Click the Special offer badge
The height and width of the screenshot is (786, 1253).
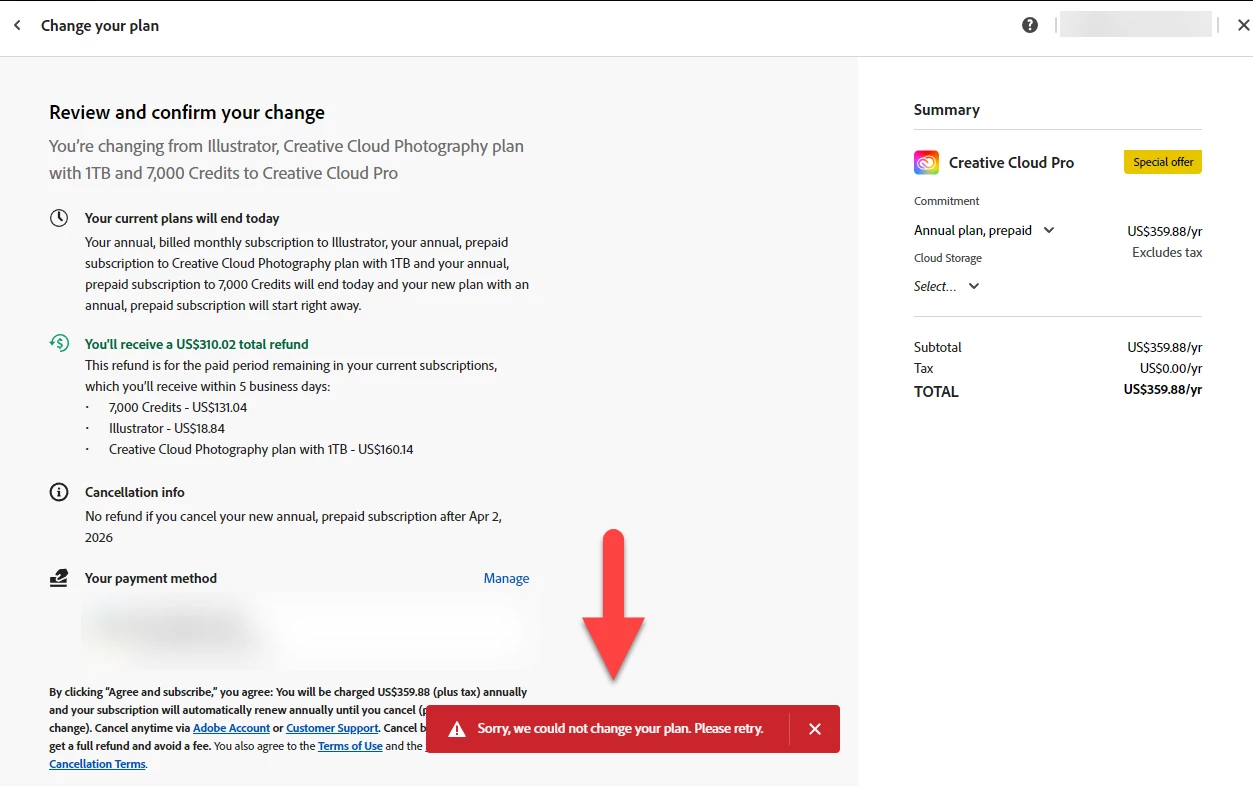pos(1163,162)
